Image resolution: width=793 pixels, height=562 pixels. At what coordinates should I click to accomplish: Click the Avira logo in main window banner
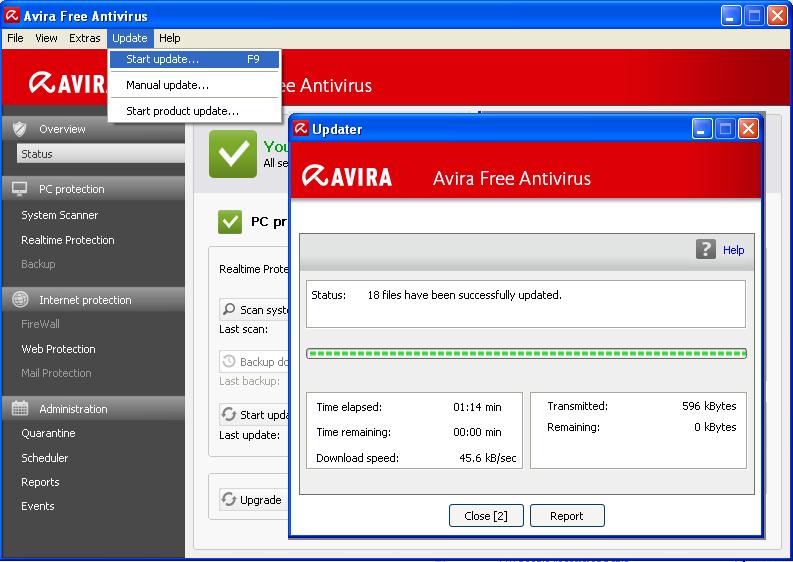tap(68, 82)
